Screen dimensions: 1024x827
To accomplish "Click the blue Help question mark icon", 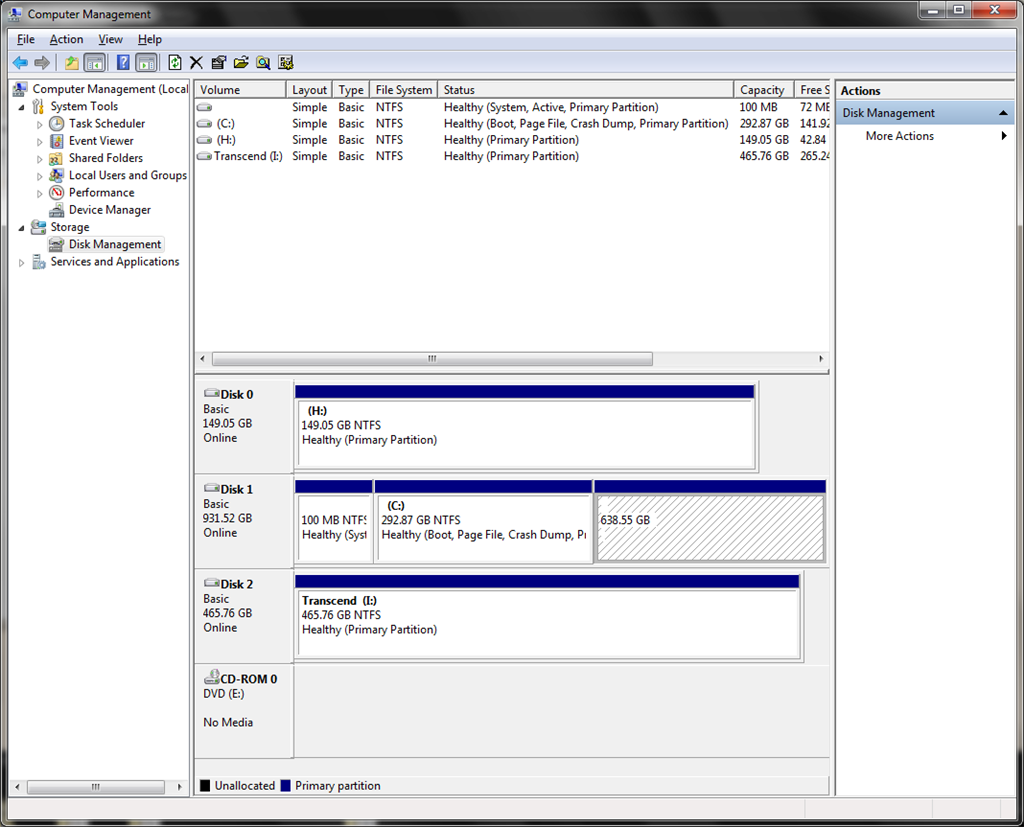I will (x=123, y=63).
